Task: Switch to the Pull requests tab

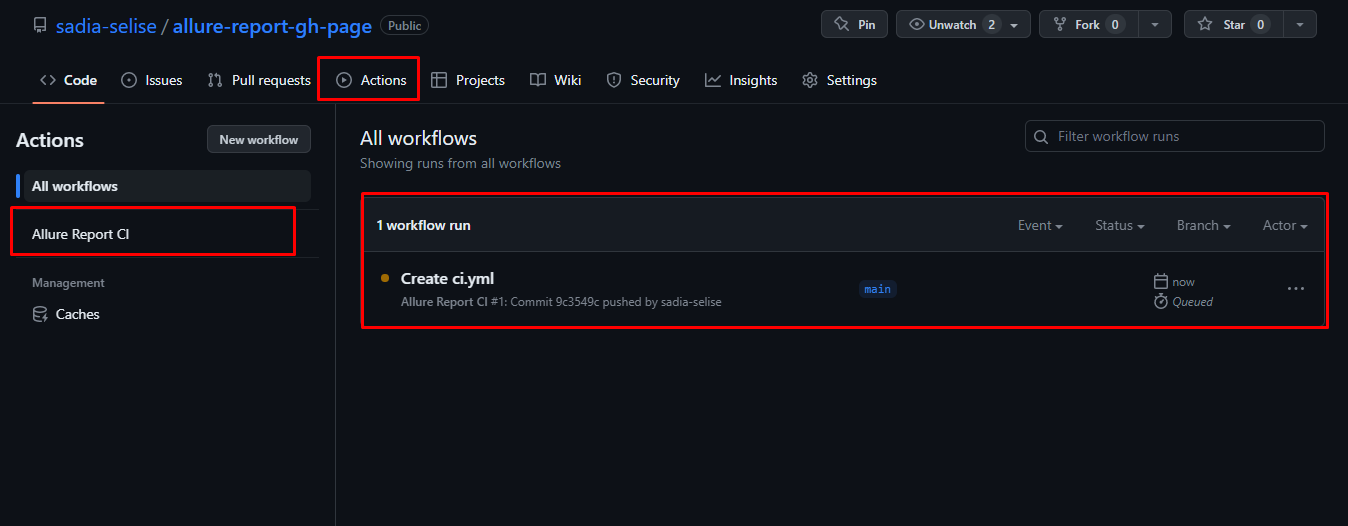Action: coord(259,80)
